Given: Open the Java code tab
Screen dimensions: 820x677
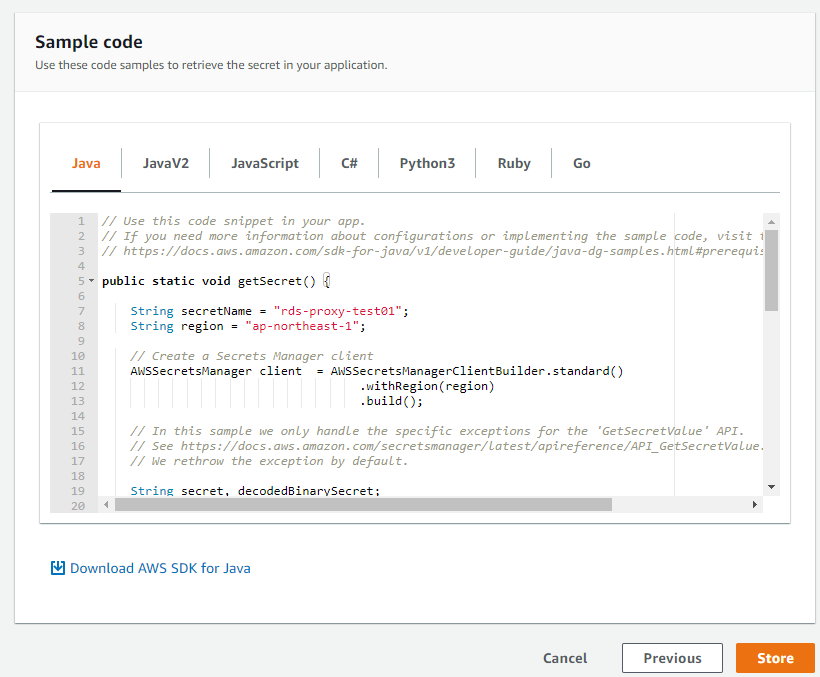Looking at the screenshot, I should [x=86, y=164].
